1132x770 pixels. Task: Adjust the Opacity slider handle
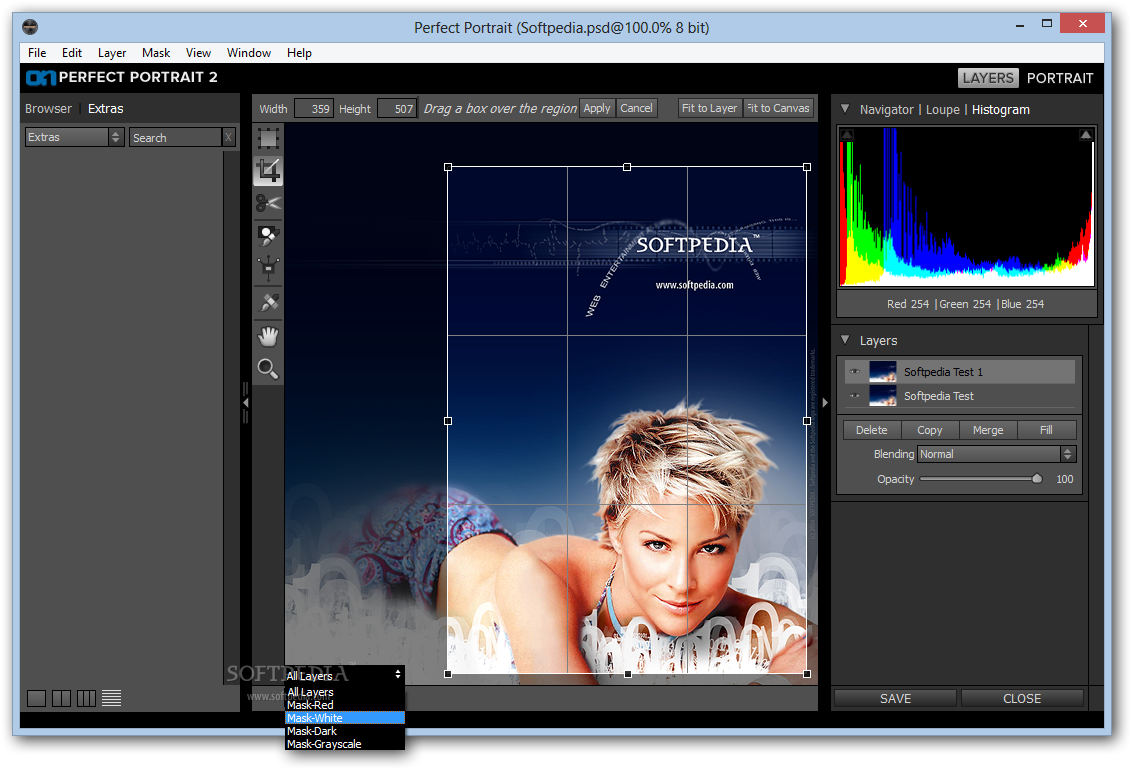pyautogui.click(x=1037, y=478)
